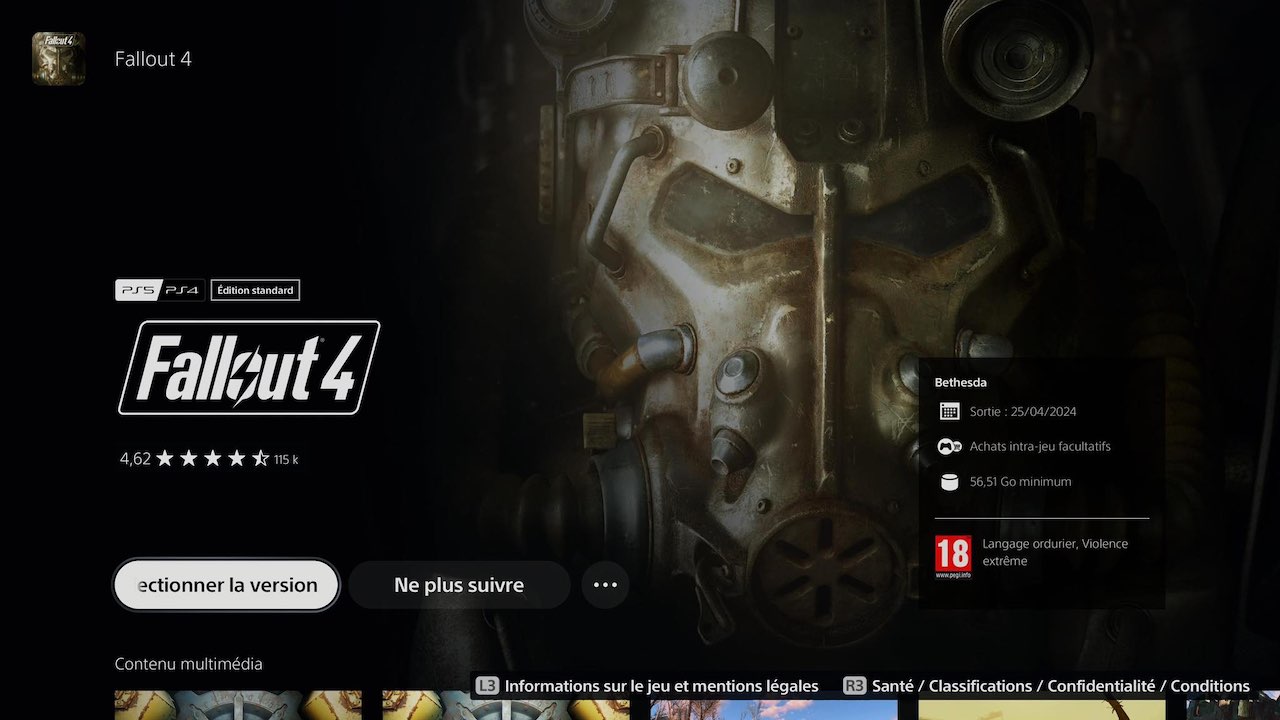Click Ne plus suivre button
Viewport: 1280px width, 720px height.
point(459,585)
